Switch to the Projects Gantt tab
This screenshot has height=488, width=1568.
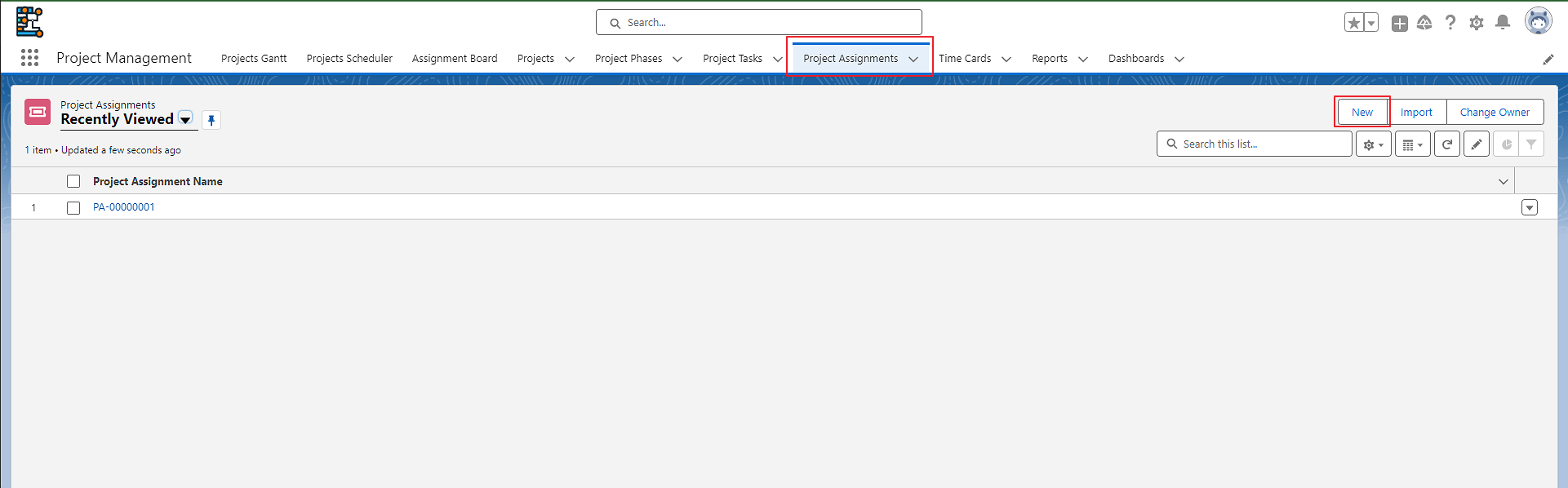[x=254, y=59]
